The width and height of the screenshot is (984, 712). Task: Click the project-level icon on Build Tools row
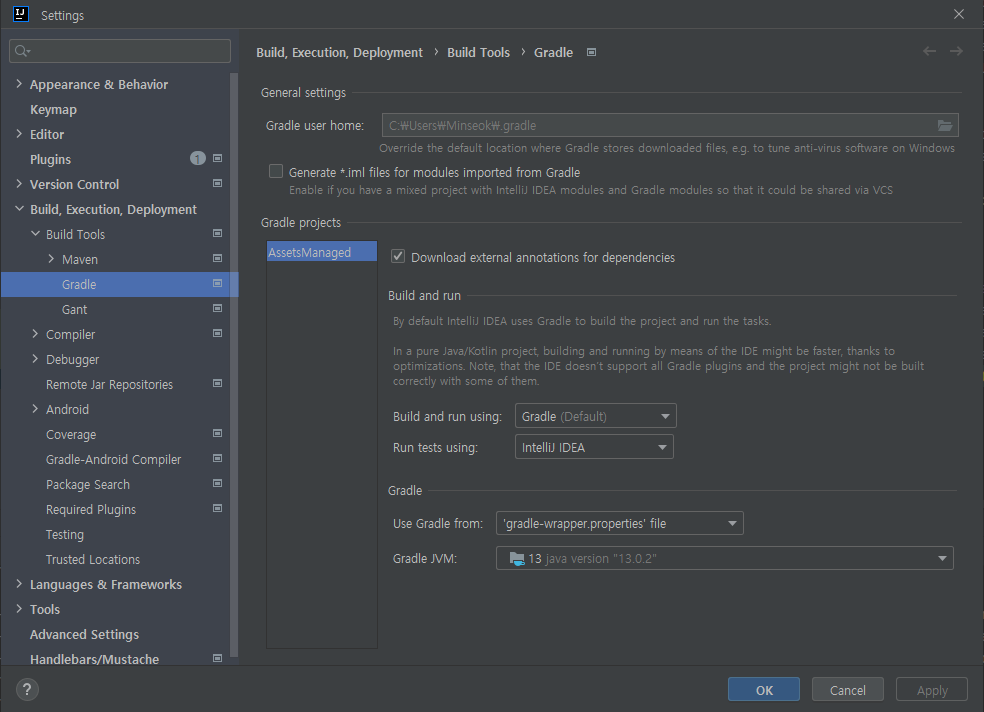pos(218,233)
